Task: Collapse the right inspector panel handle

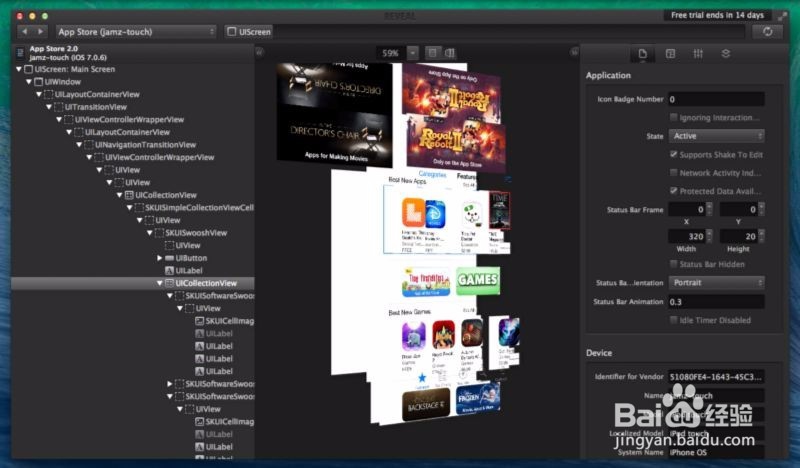Action: [574, 52]
